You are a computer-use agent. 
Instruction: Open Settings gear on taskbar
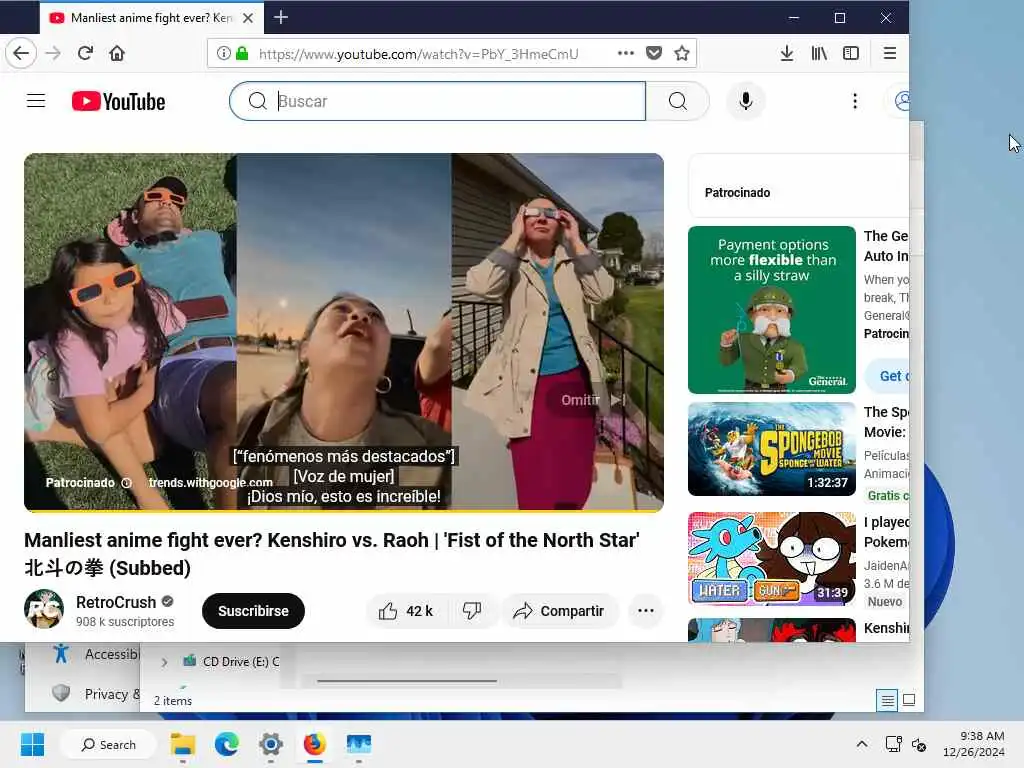coord(270,744)
